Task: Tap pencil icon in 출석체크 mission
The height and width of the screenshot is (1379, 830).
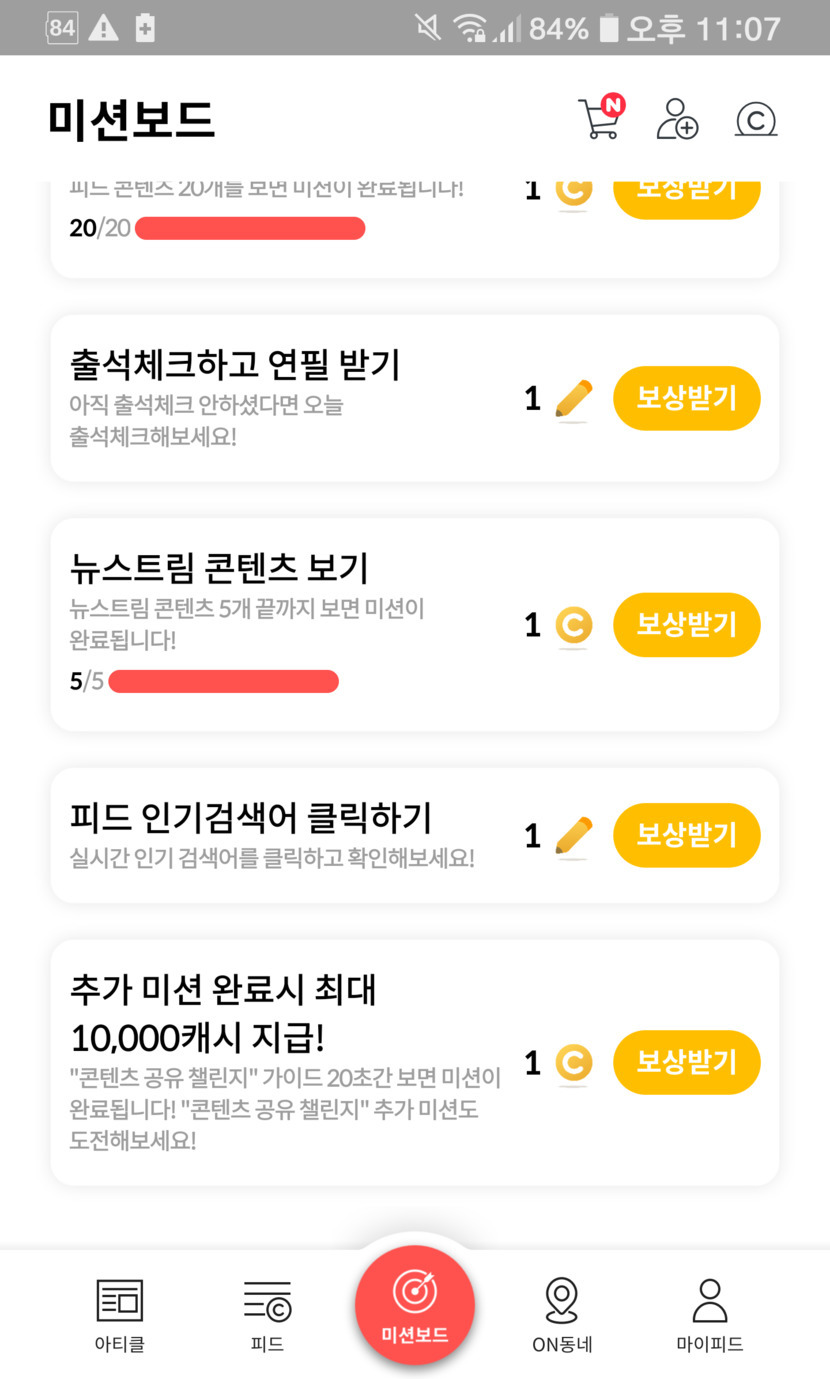Action: 573,399
